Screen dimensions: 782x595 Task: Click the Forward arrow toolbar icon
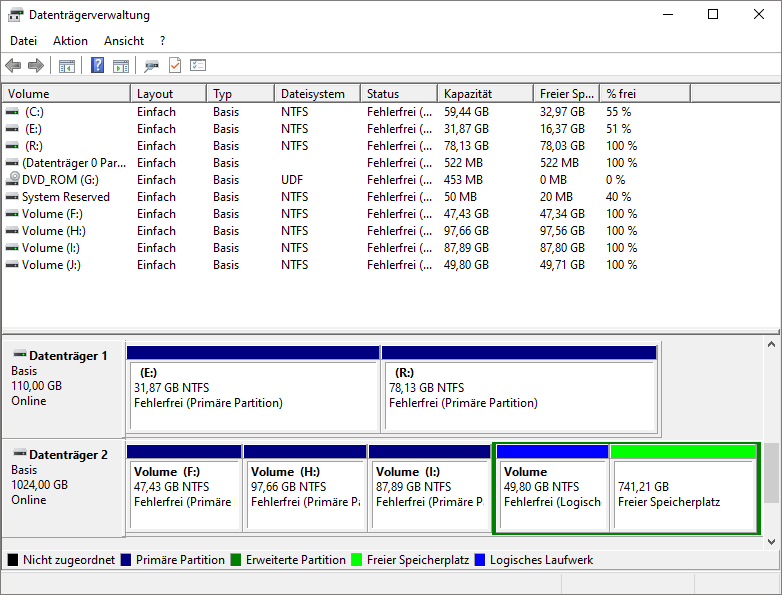pos(36,66)
